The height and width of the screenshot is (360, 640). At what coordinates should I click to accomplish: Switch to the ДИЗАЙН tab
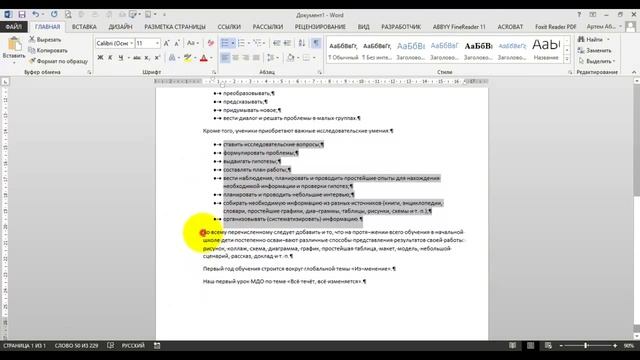[120, 27]
